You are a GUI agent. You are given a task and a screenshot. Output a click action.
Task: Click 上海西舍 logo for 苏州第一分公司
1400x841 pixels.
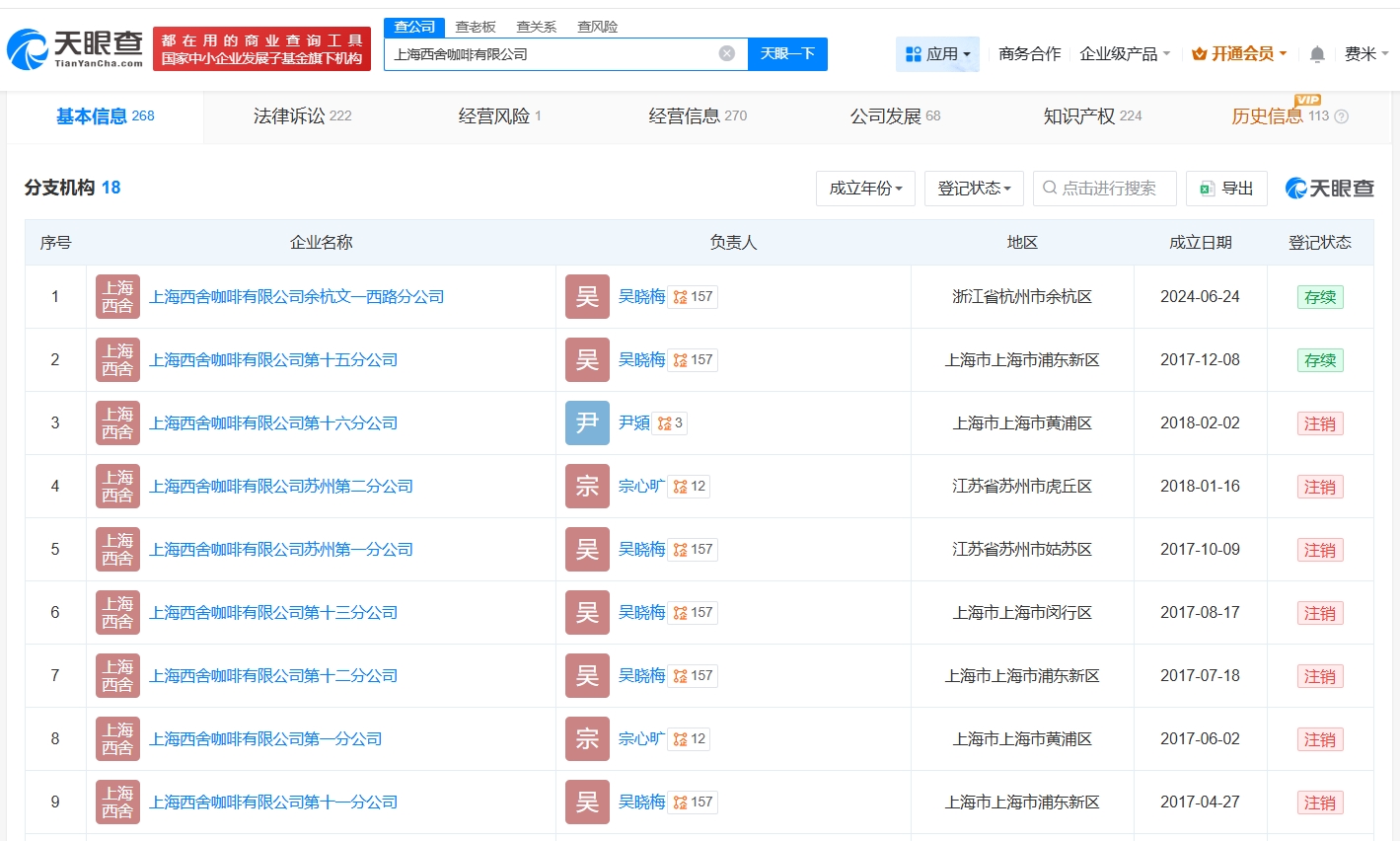117,550
